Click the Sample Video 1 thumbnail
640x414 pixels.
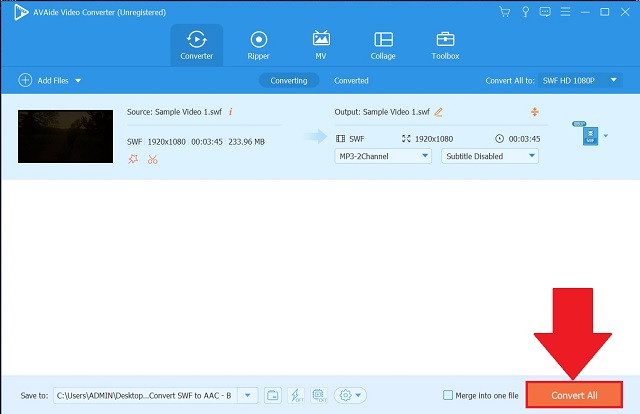[65, 136]
